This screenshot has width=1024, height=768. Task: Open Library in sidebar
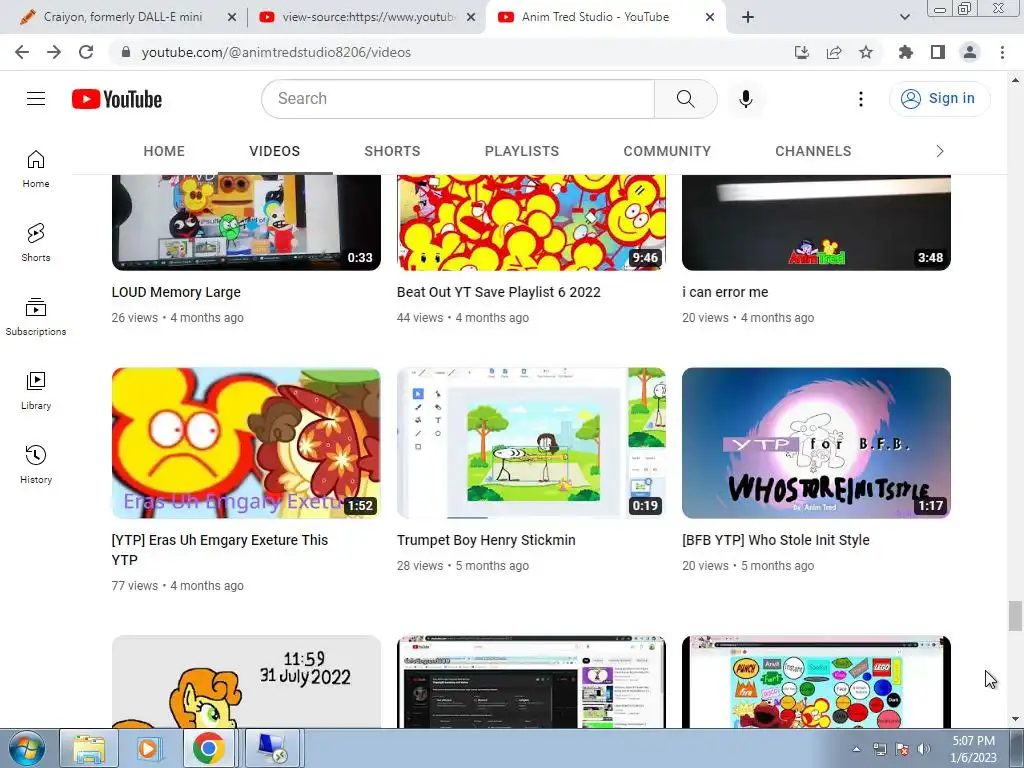(36, 390)
